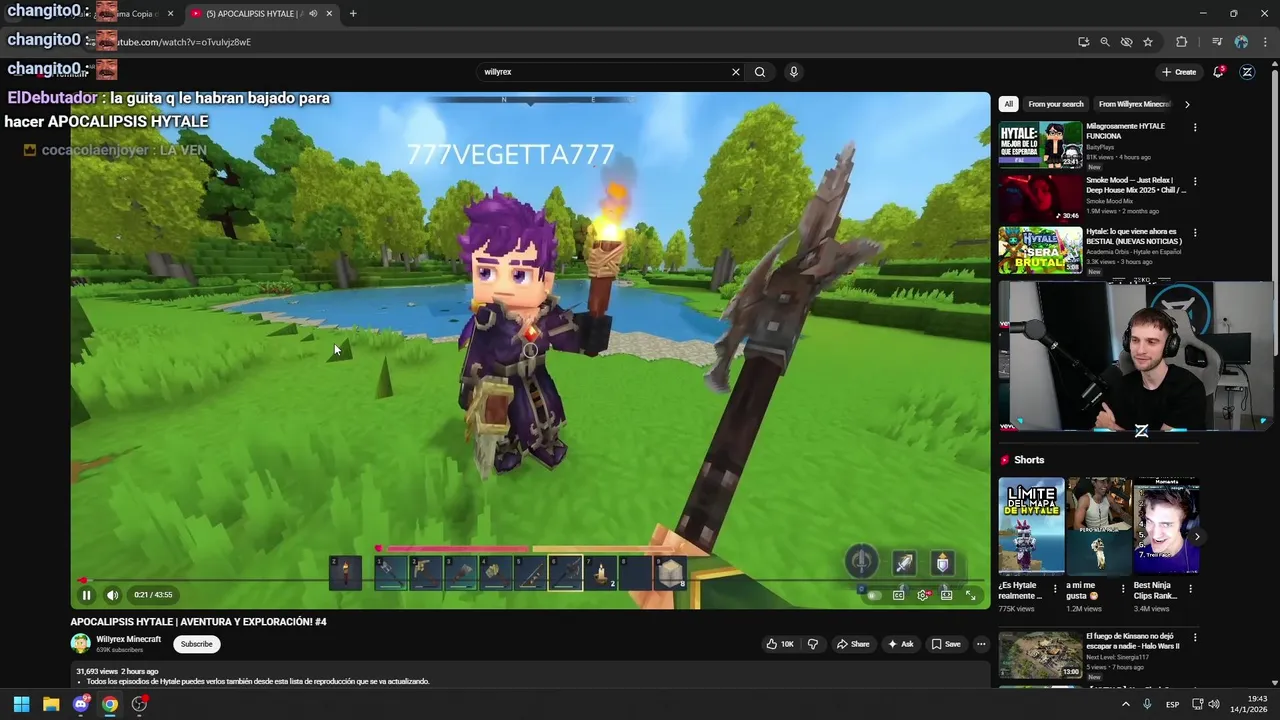The width and height of the screenshot is (1280, 720).
Task: Open Discord from taskbar
Action: pyautogui.click(x=81, y=704)
